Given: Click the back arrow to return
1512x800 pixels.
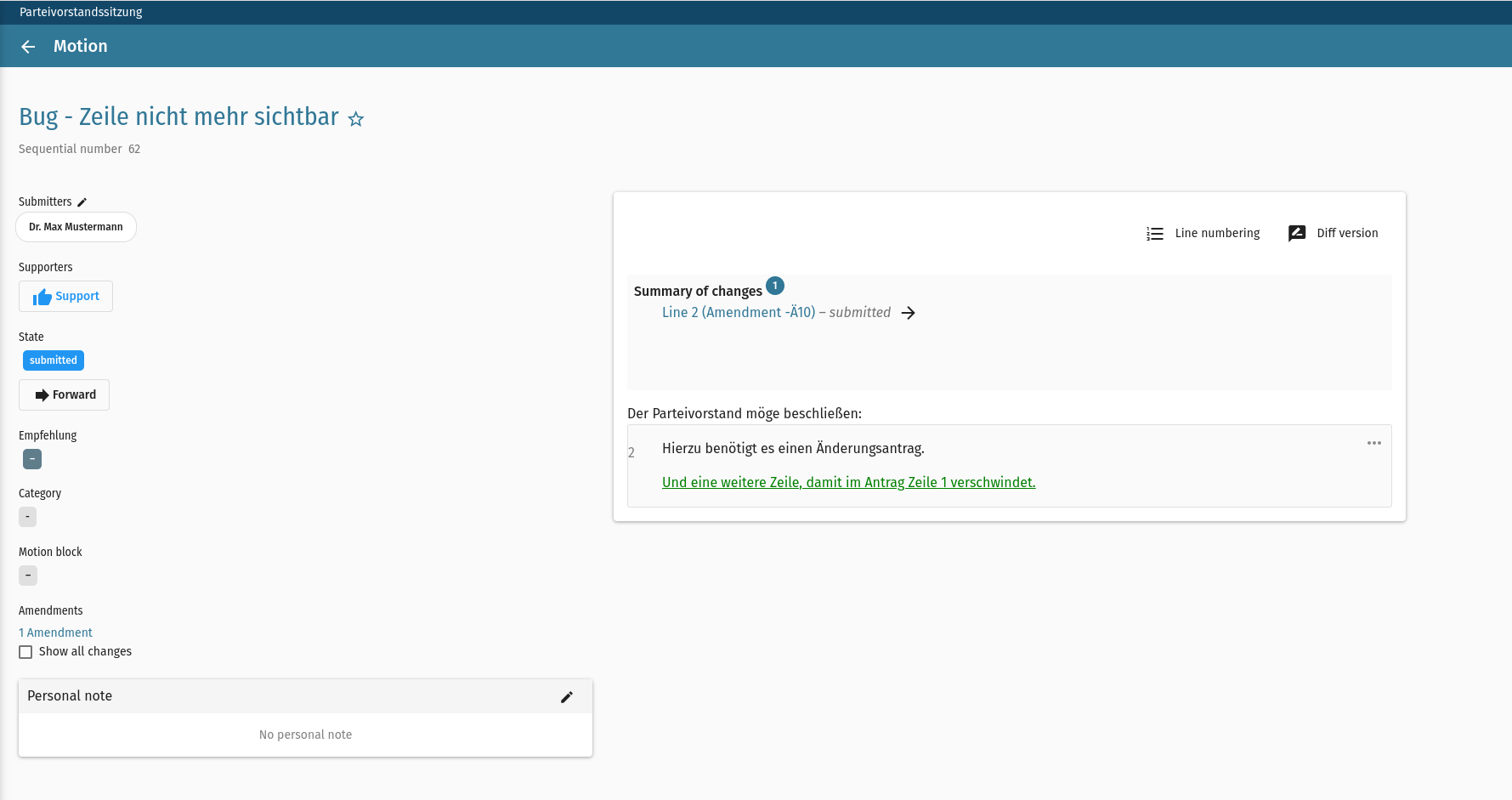Looking at the screenshot, I should tap(27, 46).
